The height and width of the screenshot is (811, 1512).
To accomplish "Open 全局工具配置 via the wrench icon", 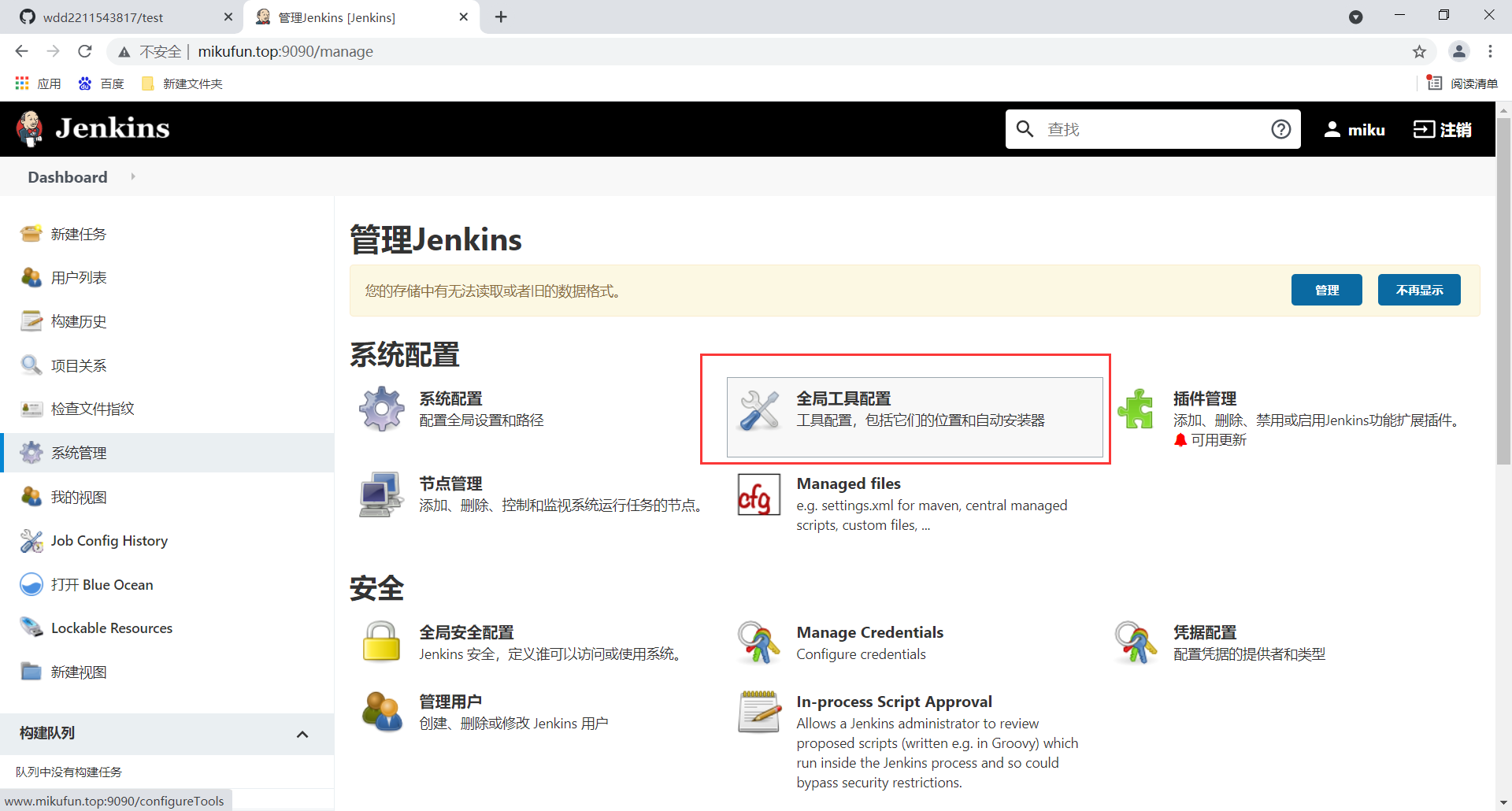I will click(758, 409).
